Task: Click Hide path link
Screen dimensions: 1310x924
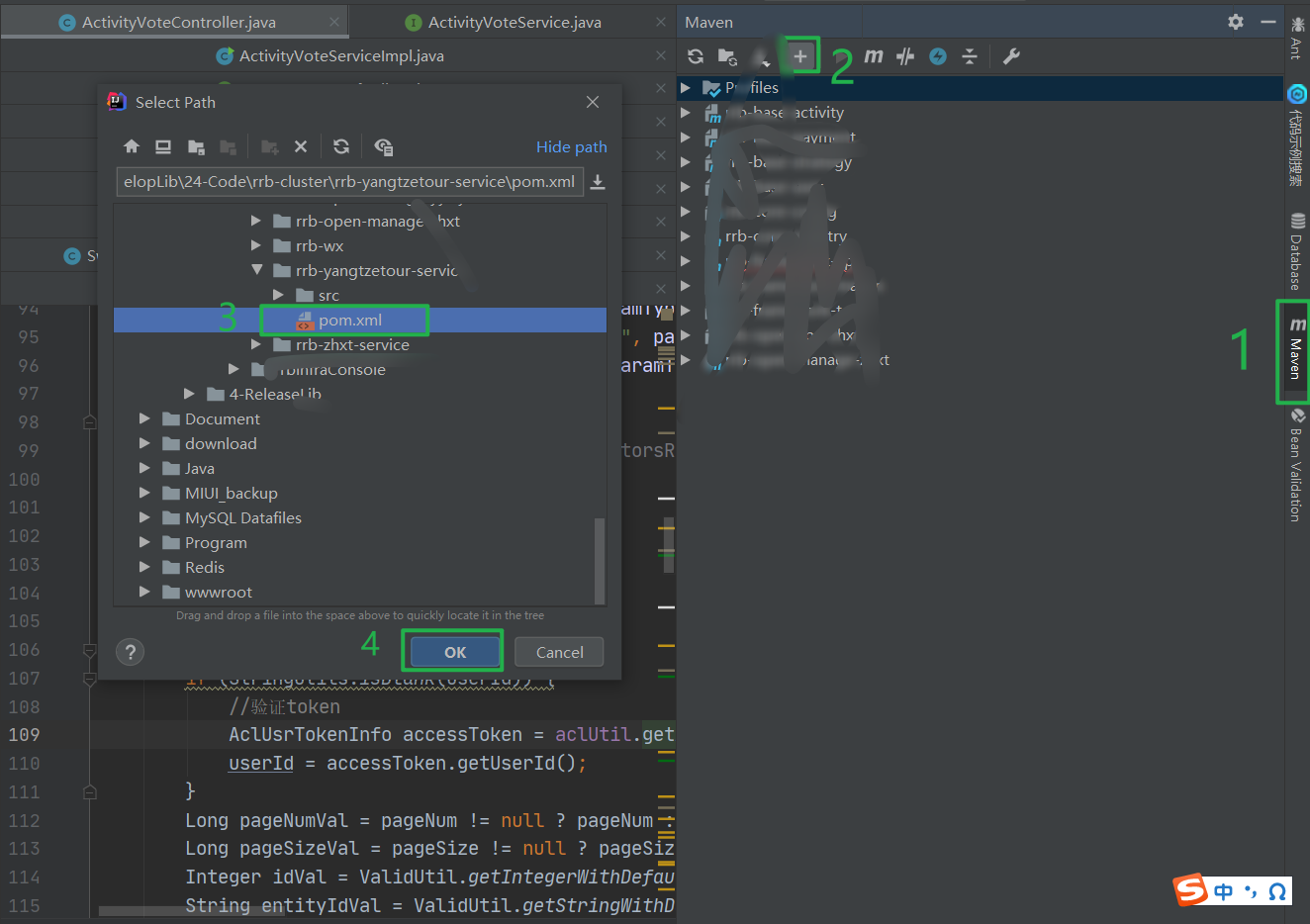Action: point(572,146)
